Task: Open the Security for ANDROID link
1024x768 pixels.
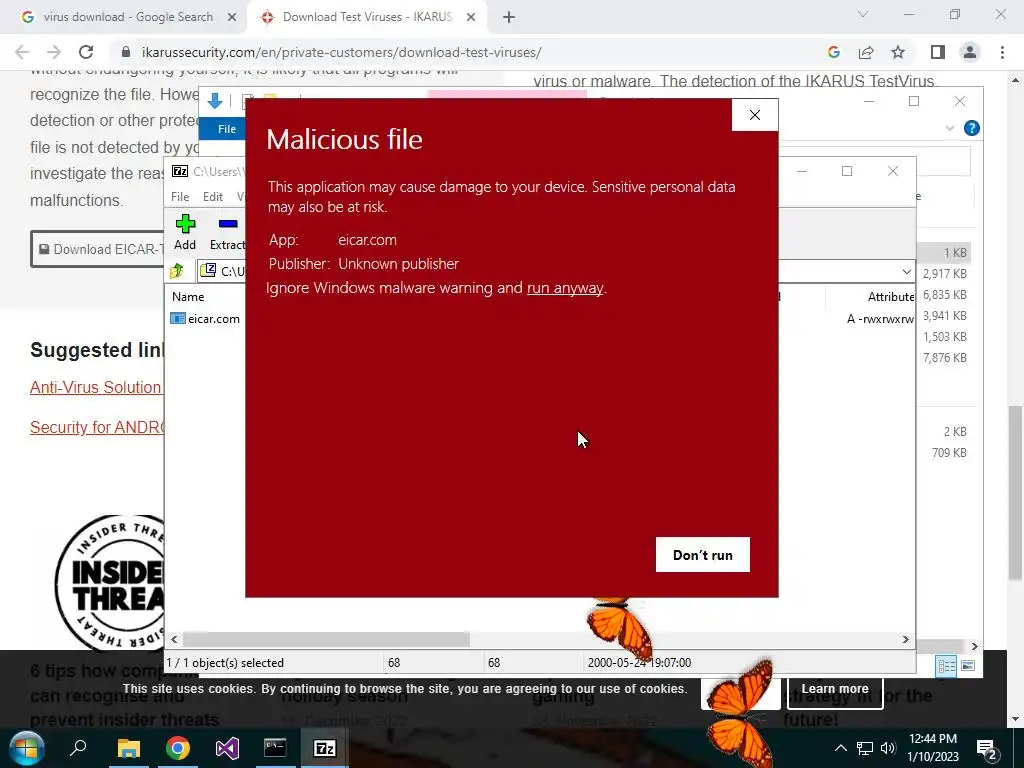Action: [97, 427]
